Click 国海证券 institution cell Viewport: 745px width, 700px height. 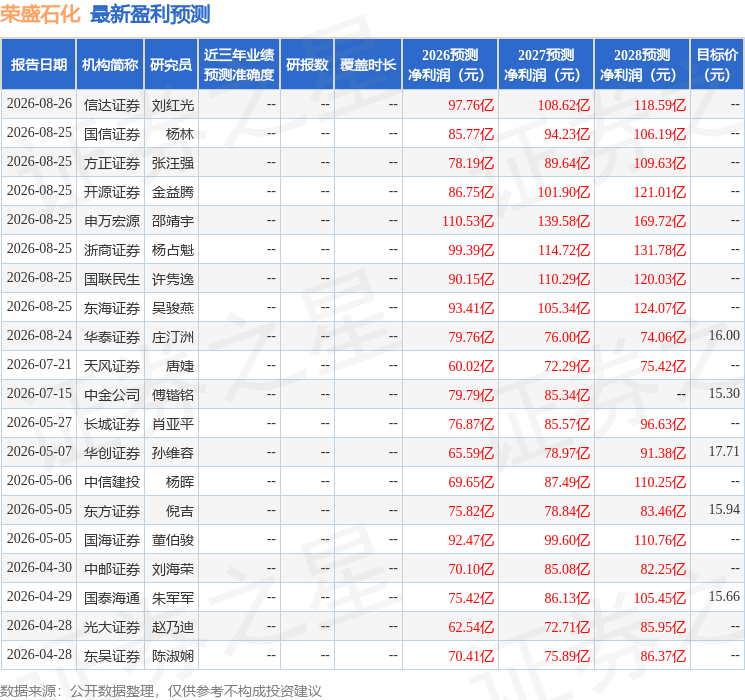[112, 540]
